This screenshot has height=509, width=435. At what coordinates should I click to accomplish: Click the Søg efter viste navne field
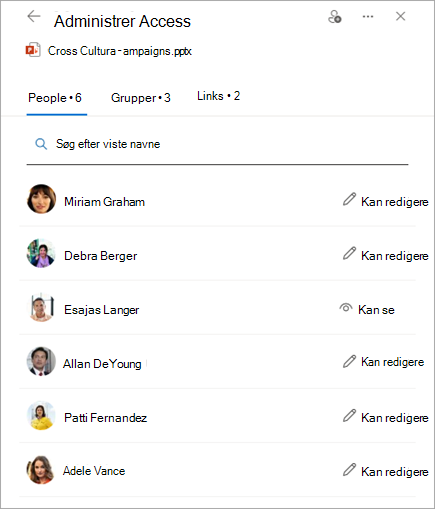[x=217, y=144]
